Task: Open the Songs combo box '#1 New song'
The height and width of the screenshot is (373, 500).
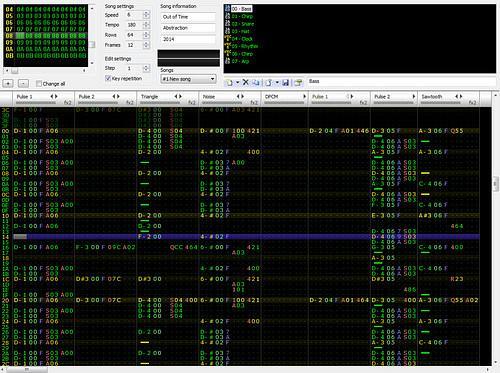Action: [x=188, y=79]
